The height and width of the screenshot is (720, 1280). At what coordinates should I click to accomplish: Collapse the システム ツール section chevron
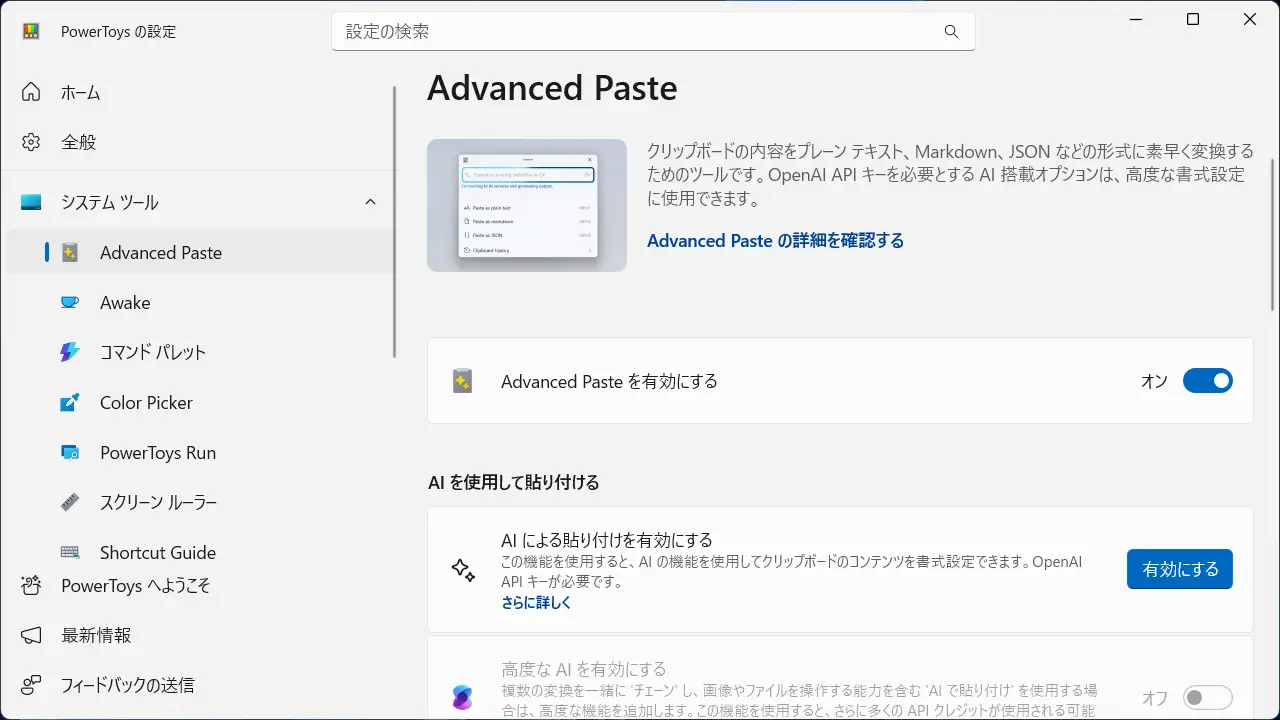(370, 202)
